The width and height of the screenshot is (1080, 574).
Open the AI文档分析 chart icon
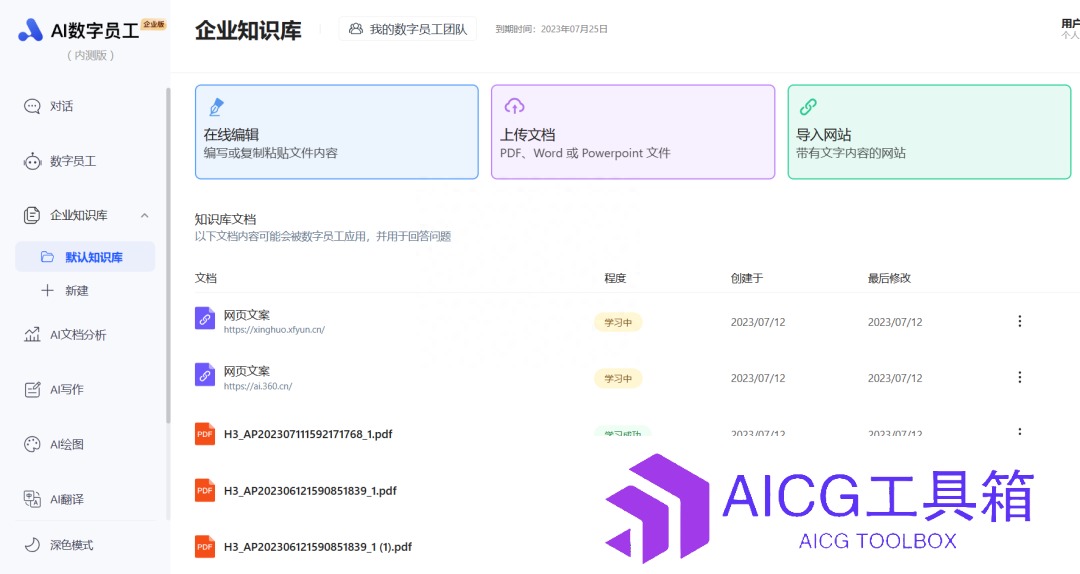click(x=32, y=335)
